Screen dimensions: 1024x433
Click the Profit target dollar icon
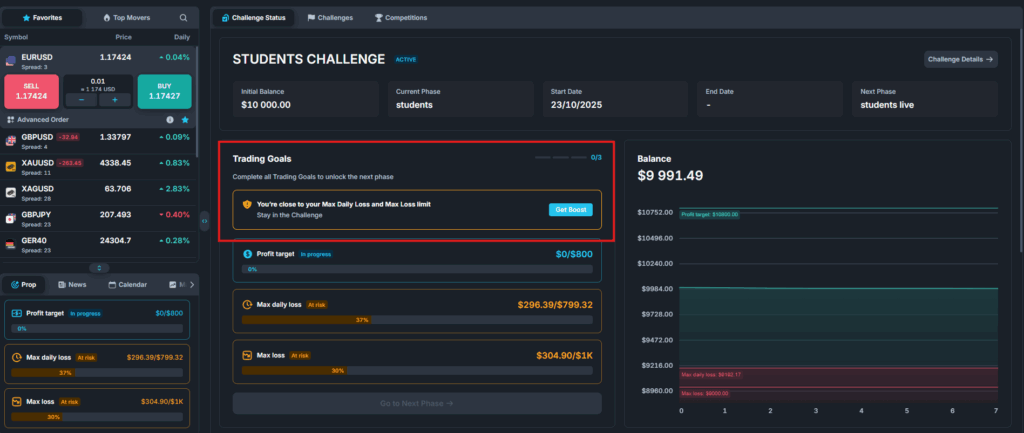(x=247, y=254)
